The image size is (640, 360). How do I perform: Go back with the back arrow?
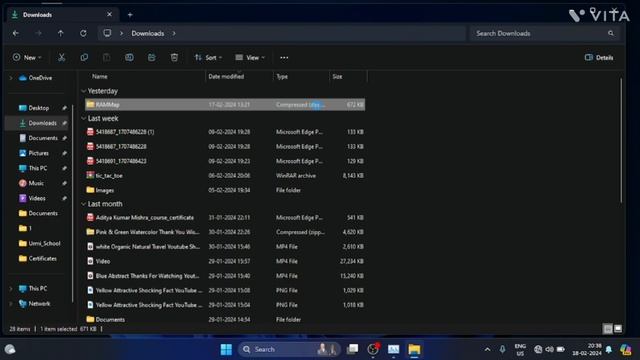click(x=16, y=33)
